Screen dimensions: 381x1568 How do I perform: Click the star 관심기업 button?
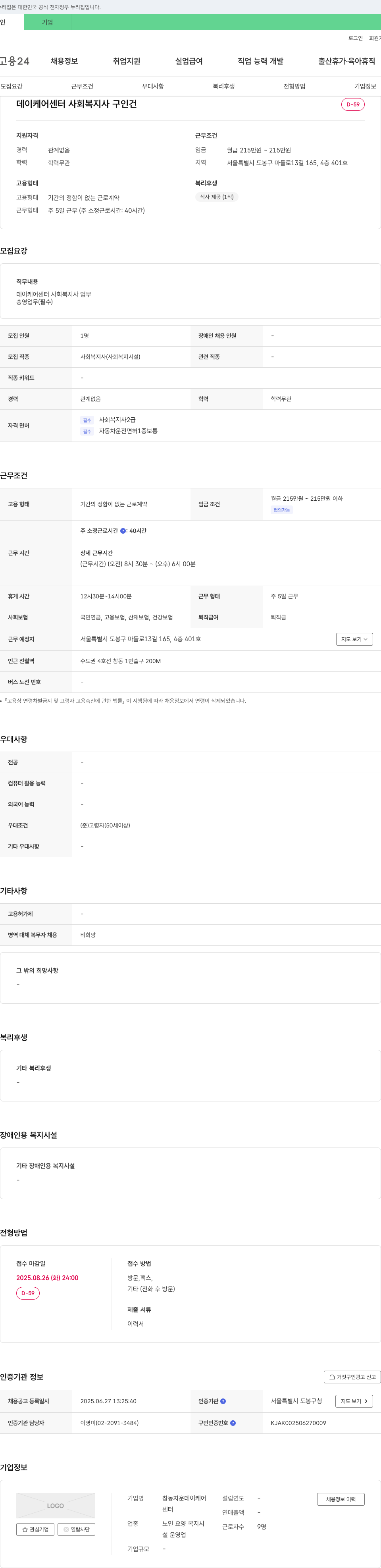35,1529
